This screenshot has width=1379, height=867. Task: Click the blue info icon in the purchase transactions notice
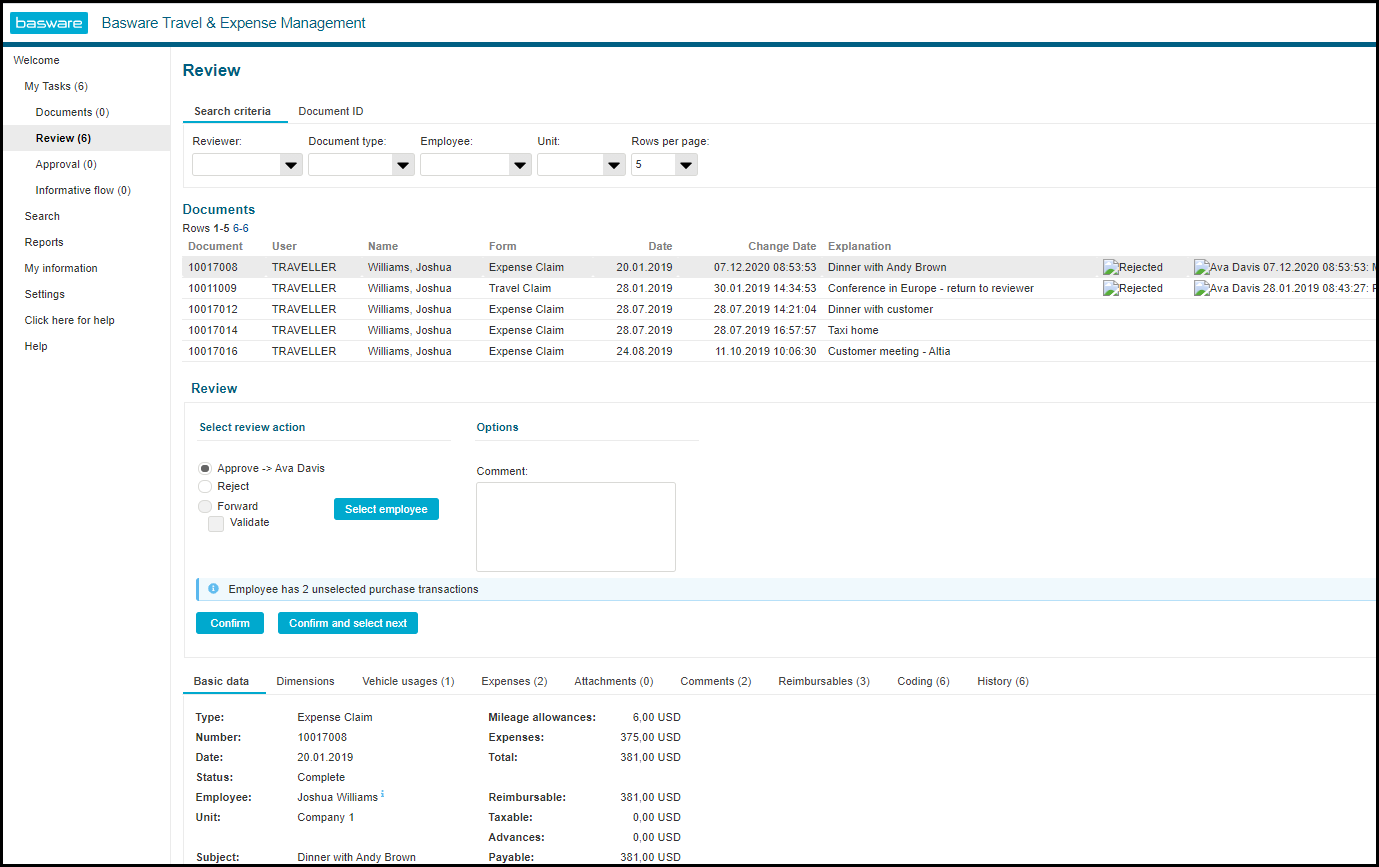[213, 589]
